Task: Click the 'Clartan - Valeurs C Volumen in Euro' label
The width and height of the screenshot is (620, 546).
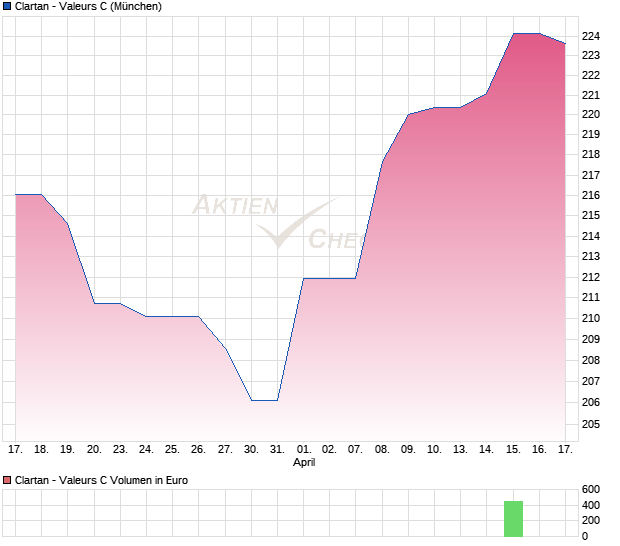Action: [102, 481]
